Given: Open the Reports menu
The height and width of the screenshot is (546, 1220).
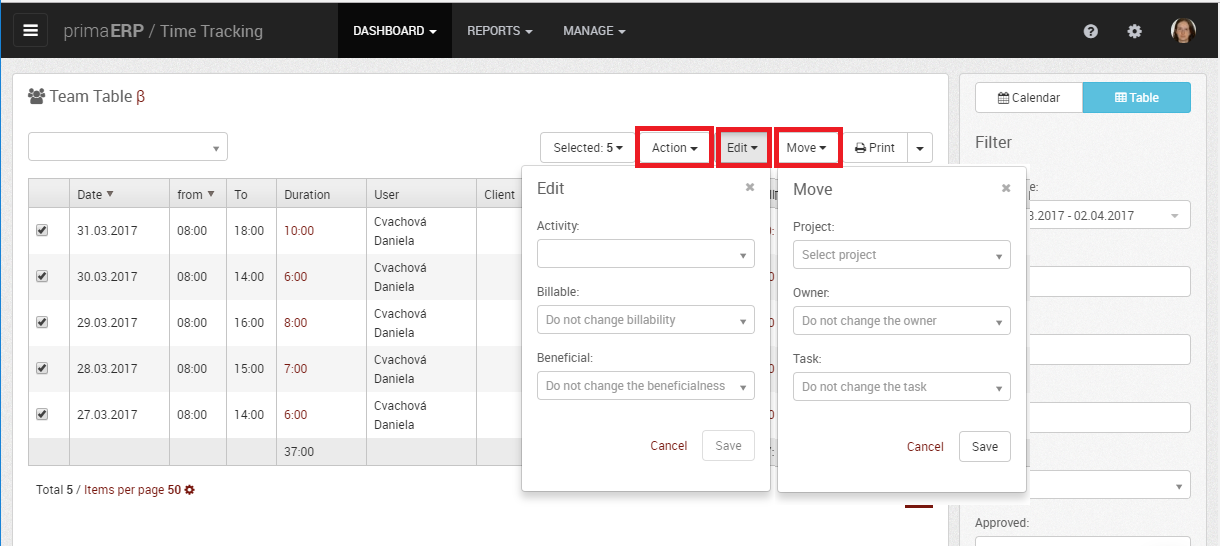Looking at the screenshot, I should tap(499, 31).
